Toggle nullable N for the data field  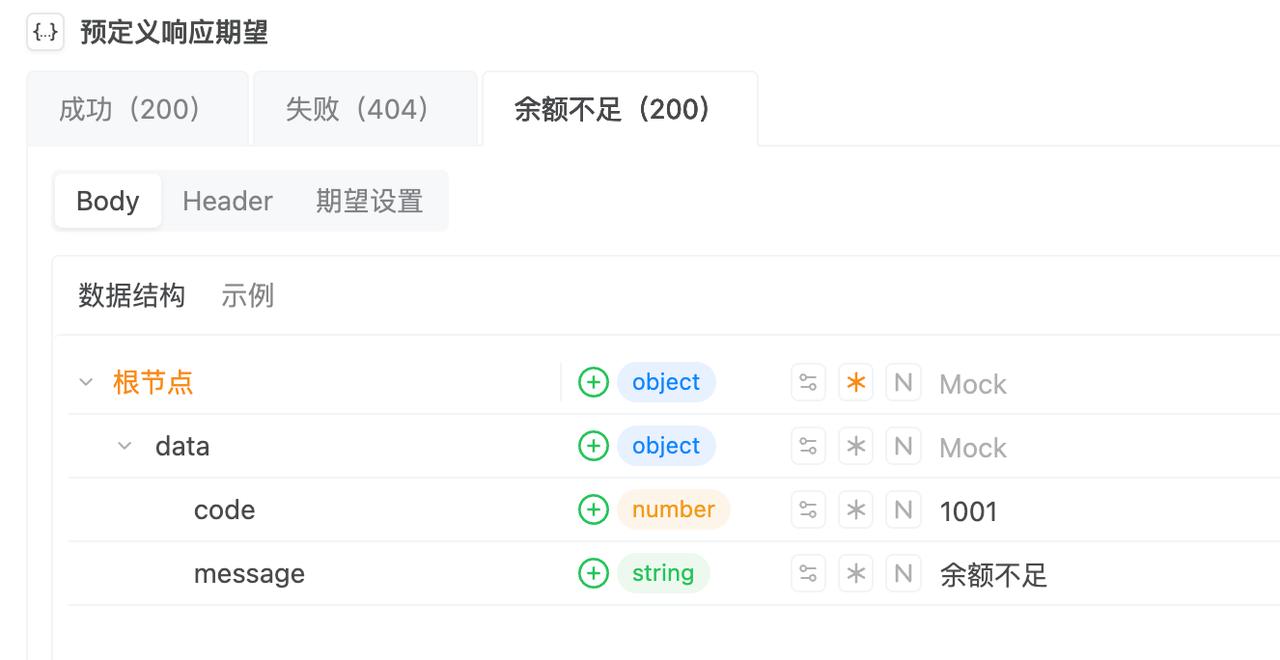(903, 447)
